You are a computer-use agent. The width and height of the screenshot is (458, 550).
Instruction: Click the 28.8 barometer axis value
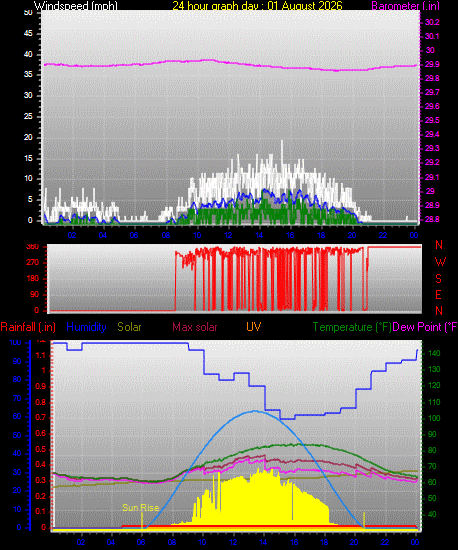click(x=432, y=219)
